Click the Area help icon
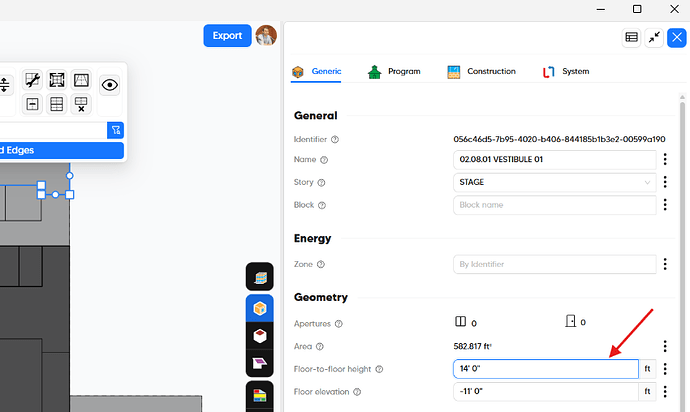 319,347
